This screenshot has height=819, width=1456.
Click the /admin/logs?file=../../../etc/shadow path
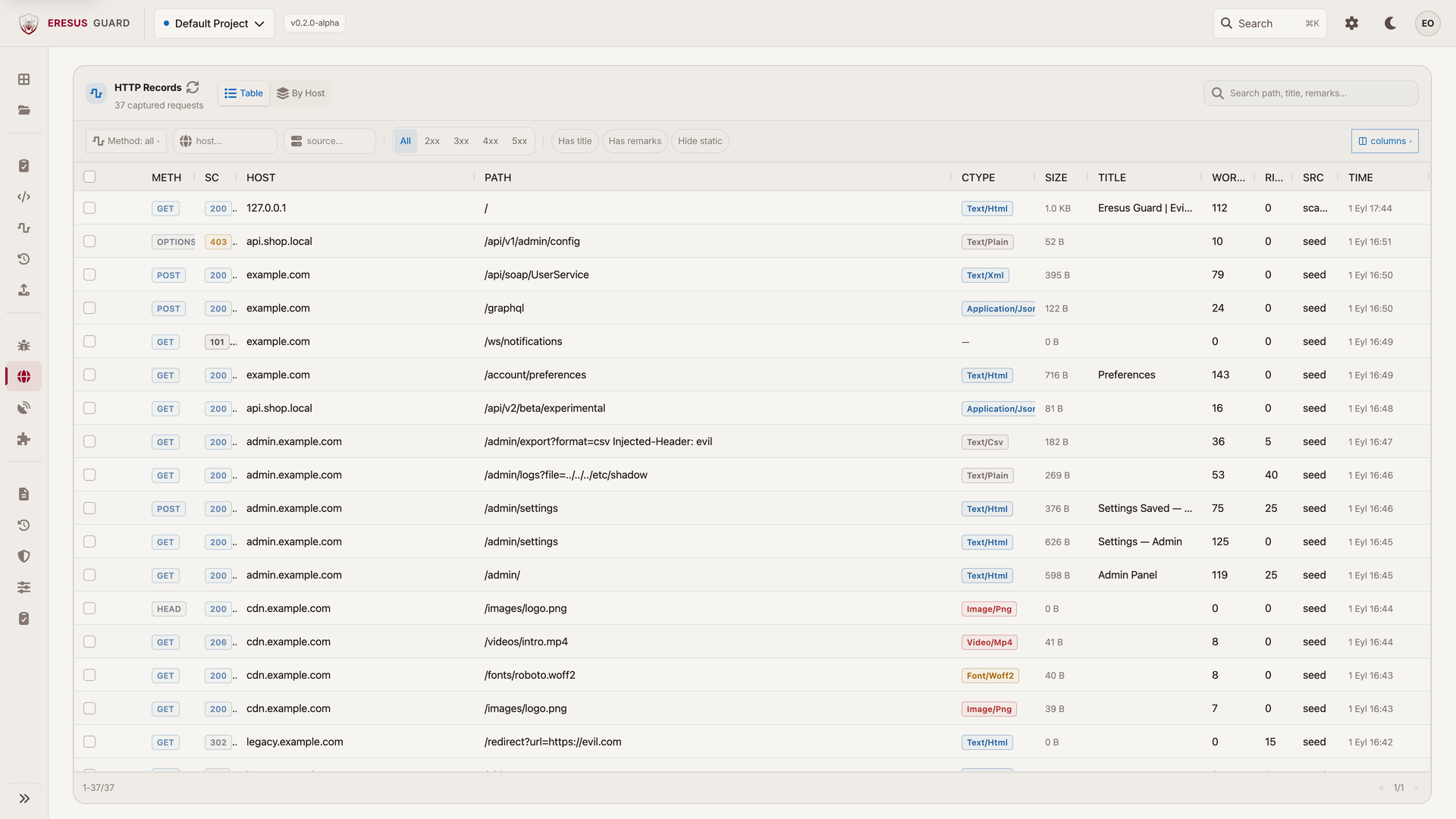click(566, 475)
